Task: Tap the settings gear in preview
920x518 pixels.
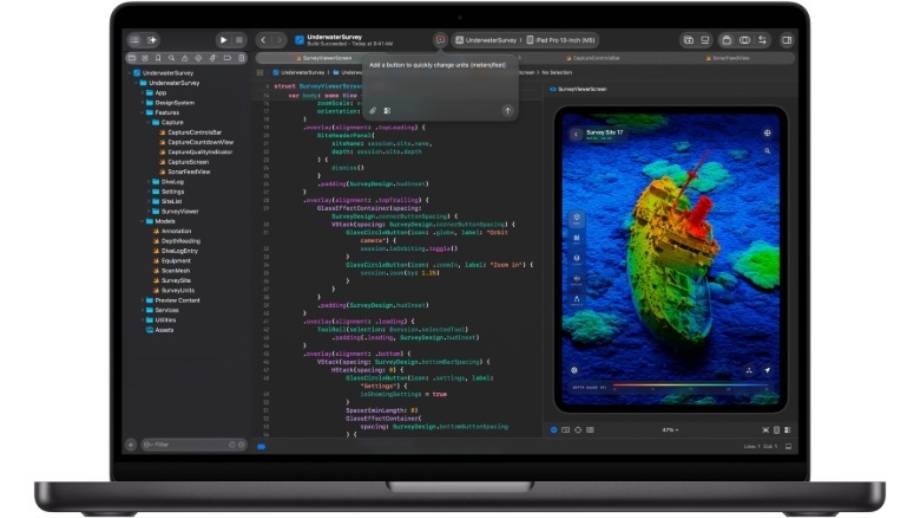Action: click(x=574, y=370)
